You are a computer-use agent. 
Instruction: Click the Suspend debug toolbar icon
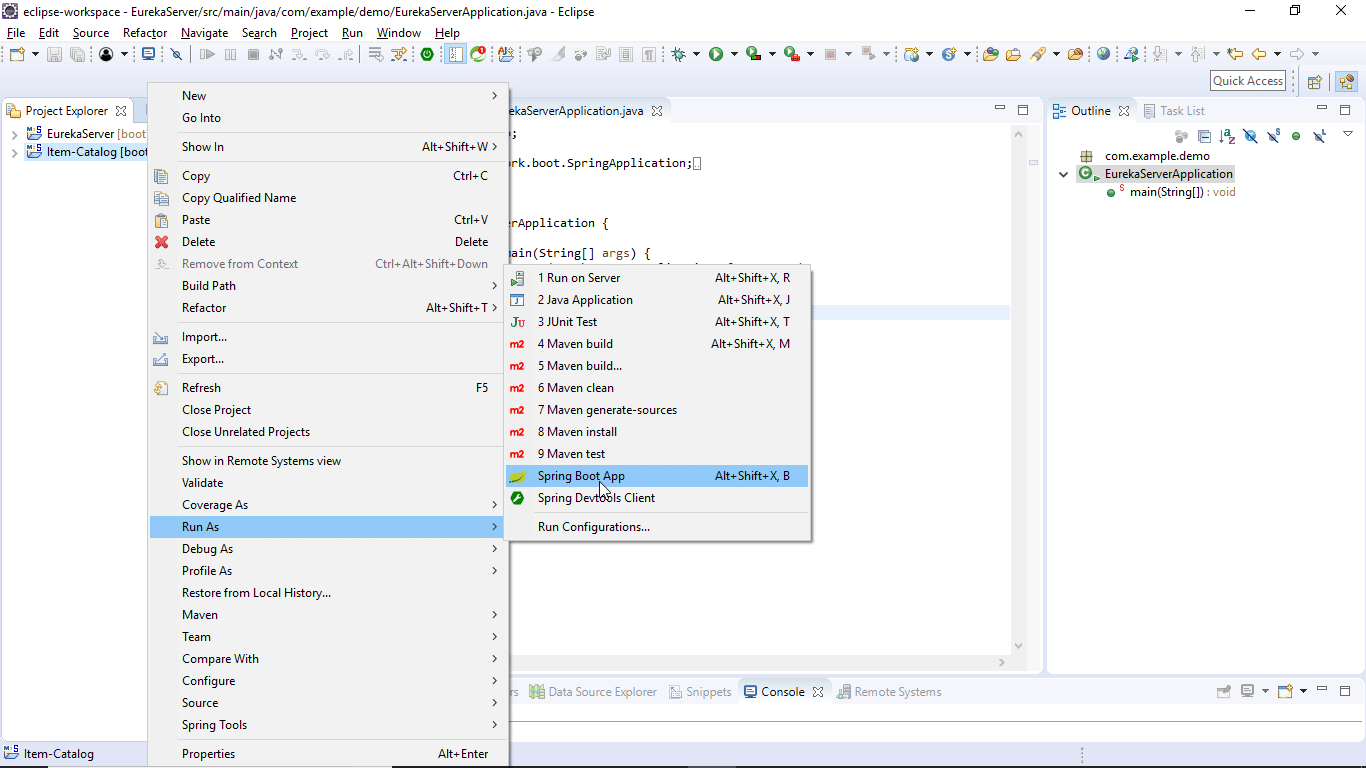click(x=230, y=54)
